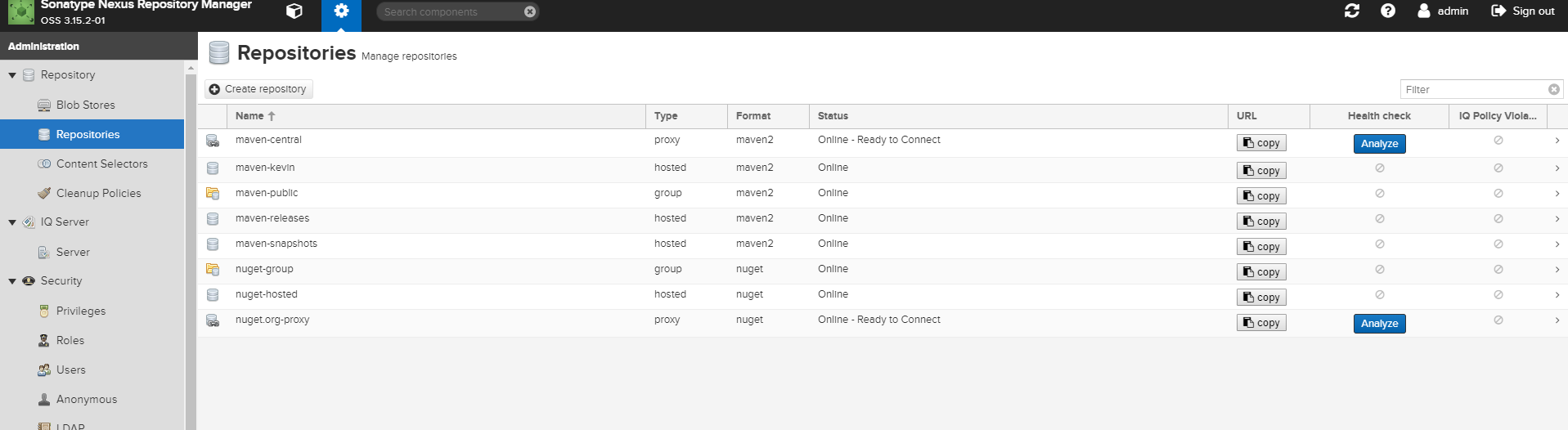This screenshot has width=1568, height=430.
Task: Analyze health of maven-central
Action: (1379, 144)
